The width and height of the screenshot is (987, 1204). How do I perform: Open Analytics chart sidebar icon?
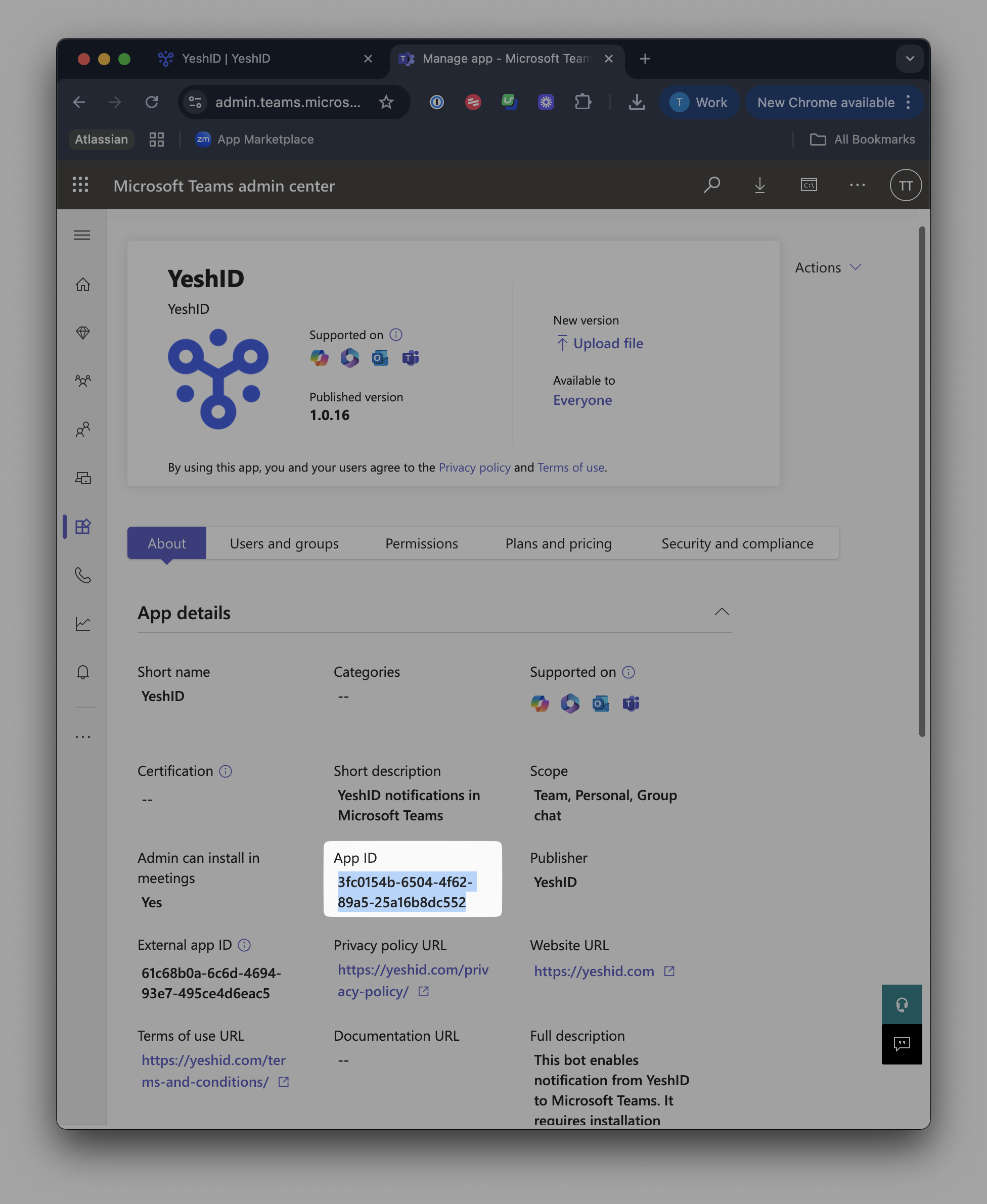pos(83,623)
